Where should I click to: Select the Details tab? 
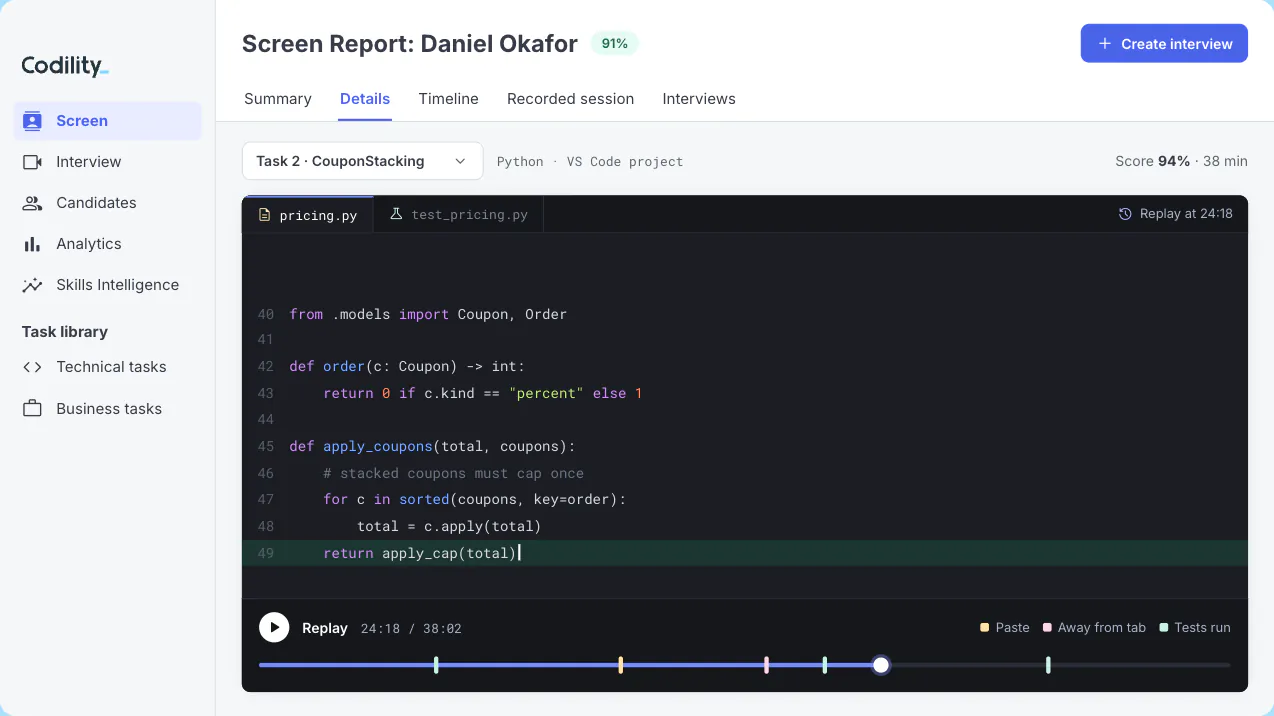point(365,99)
